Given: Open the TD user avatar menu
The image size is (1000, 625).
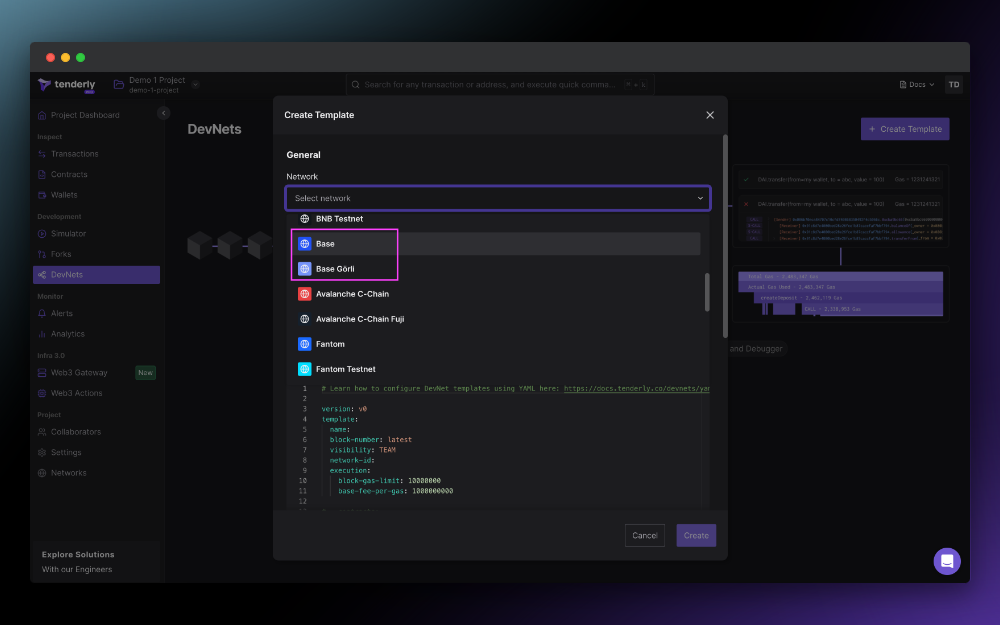Looking at the screenshot, I should (953, 84).
